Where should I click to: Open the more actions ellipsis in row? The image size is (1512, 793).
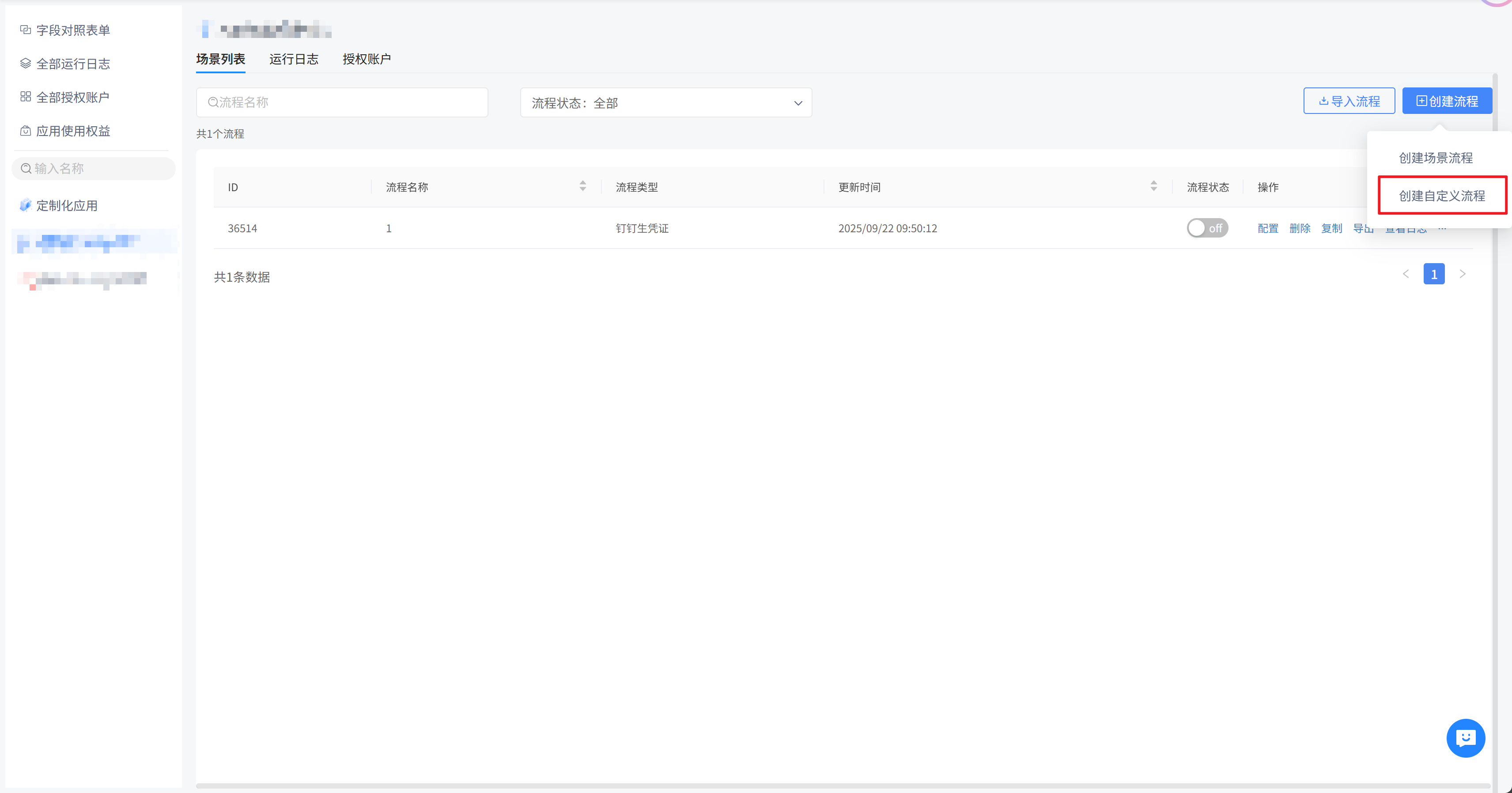click(x=1442, y=229)
